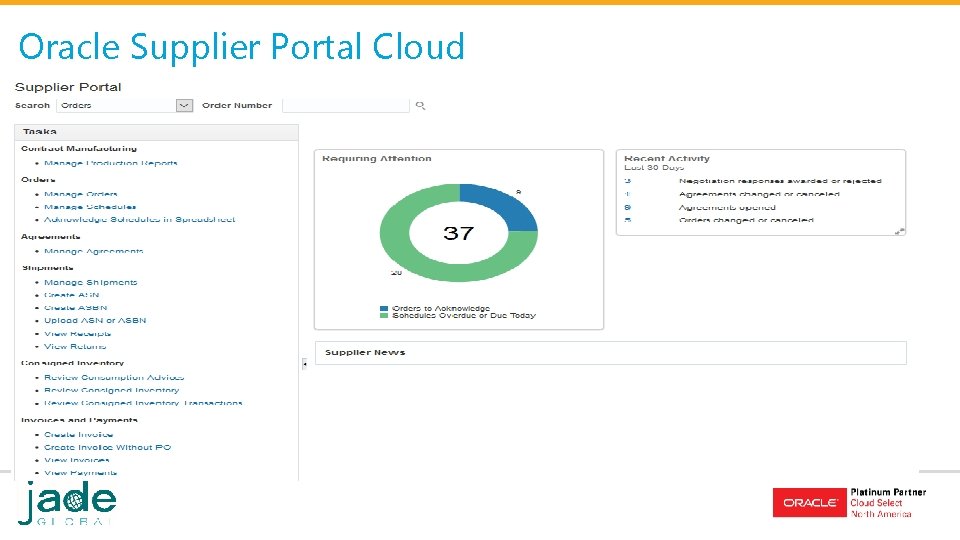Open View Receipts link
This screenshot has width=960, height=540.
77,334
